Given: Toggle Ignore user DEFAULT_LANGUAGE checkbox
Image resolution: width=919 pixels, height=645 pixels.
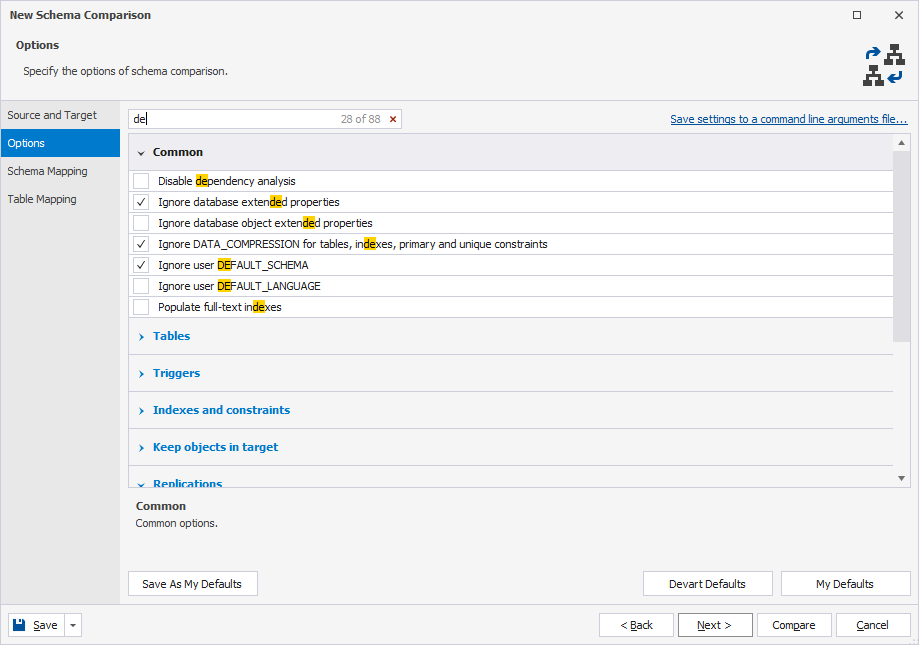Looking at the screenshot, I should click(141, 286).
